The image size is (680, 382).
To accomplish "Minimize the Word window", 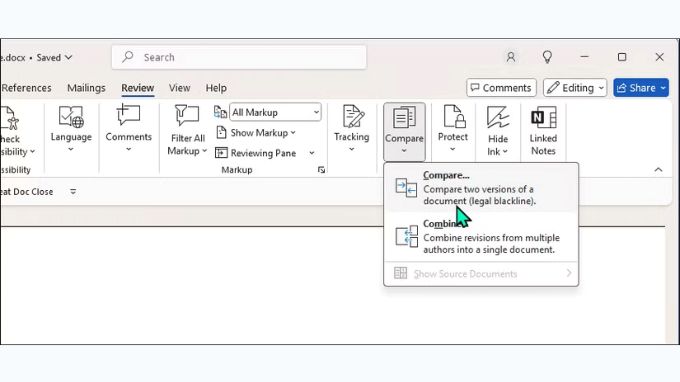I will point(585,57).
